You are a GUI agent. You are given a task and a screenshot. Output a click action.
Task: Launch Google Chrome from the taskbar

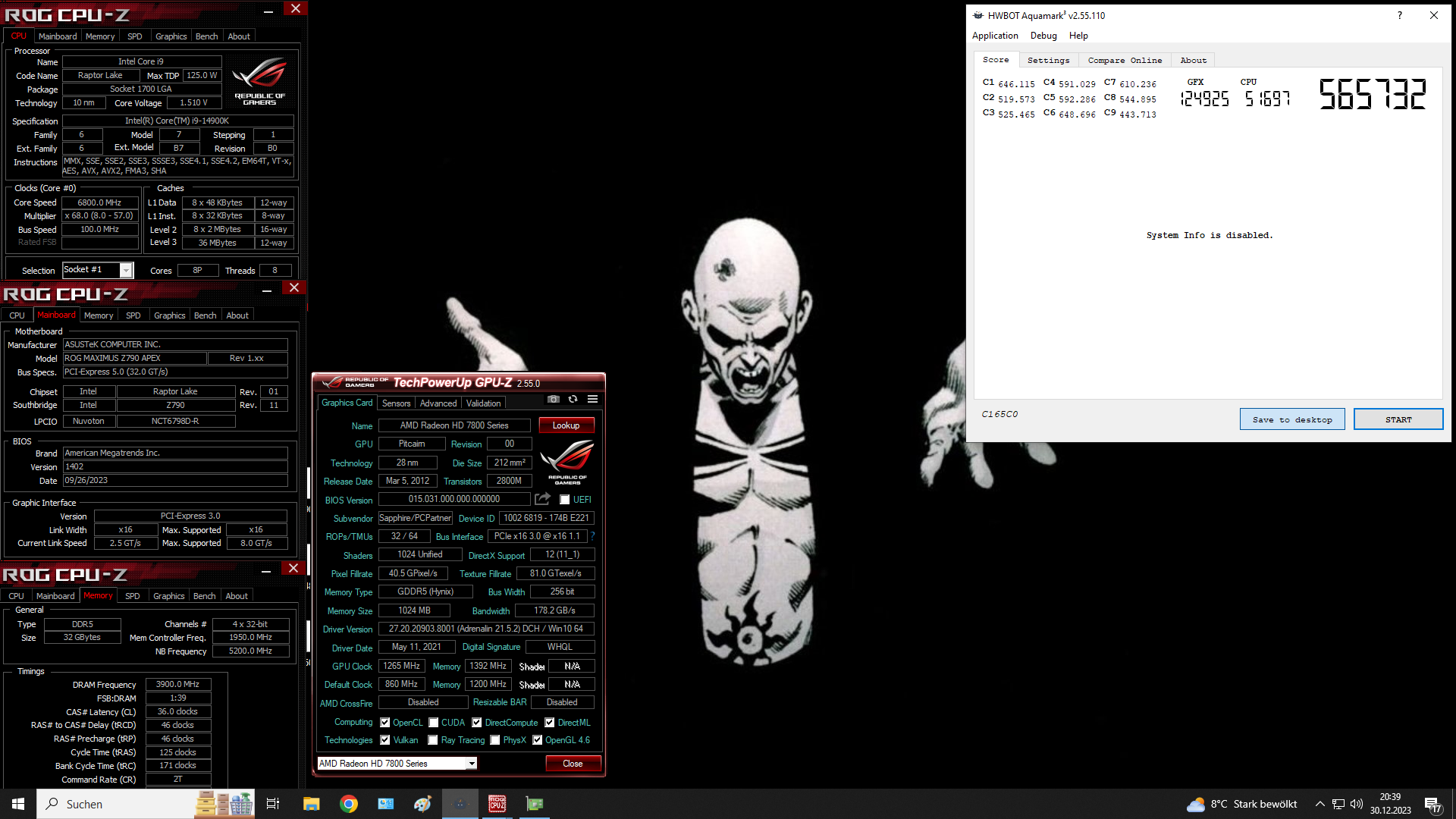point(349,804)
